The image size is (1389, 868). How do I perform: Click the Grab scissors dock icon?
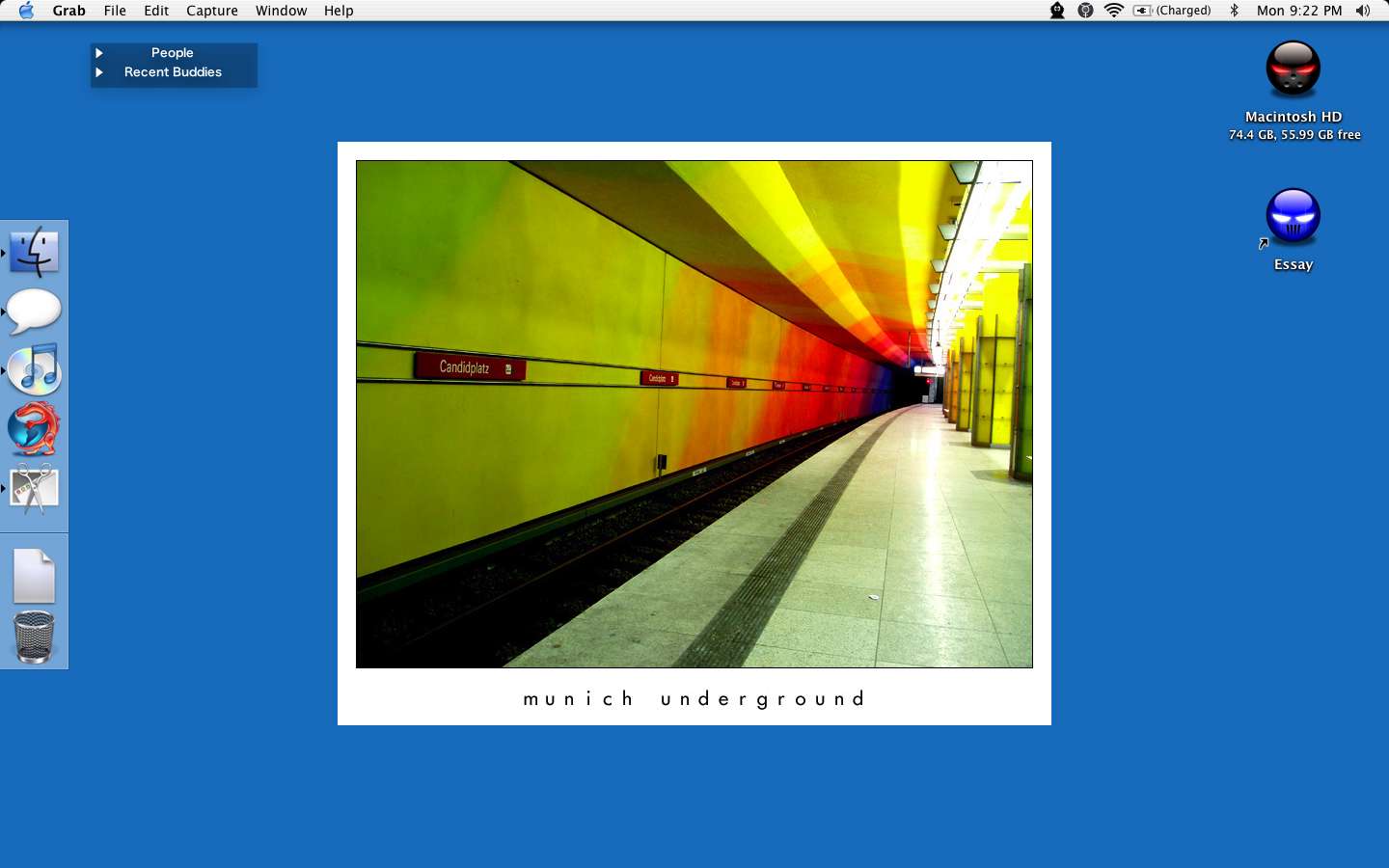pos(35,489)
